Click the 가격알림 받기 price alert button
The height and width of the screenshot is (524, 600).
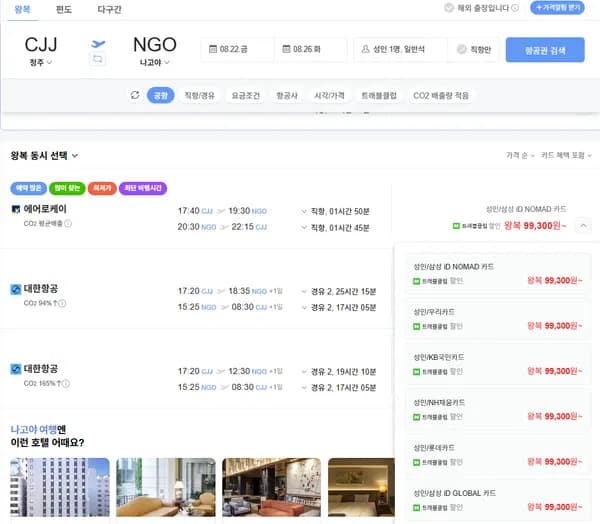click(x=557, y=8)
